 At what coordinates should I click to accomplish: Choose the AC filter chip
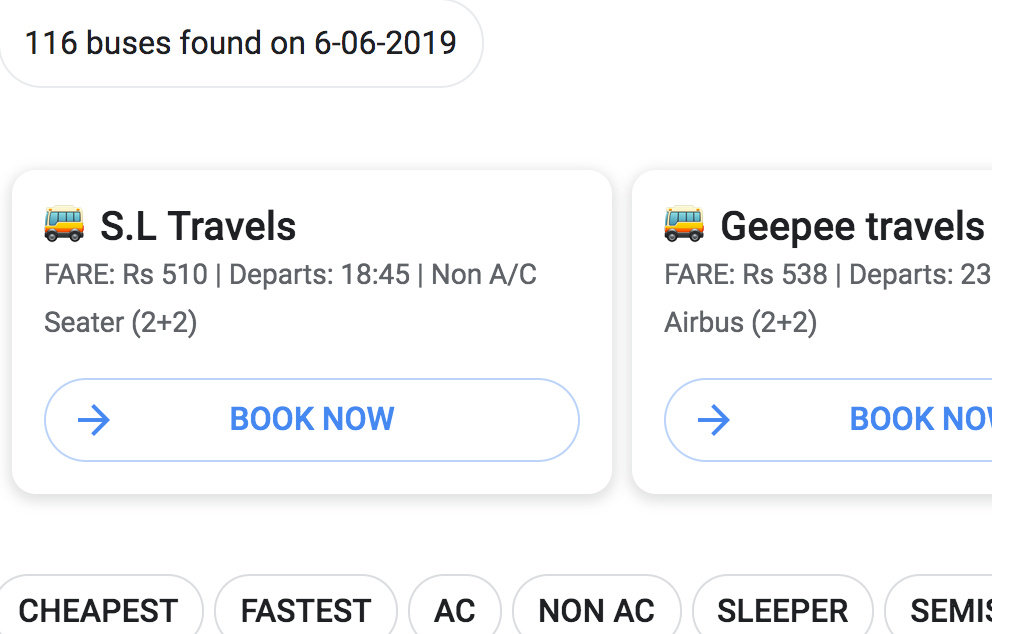[455, 611]
